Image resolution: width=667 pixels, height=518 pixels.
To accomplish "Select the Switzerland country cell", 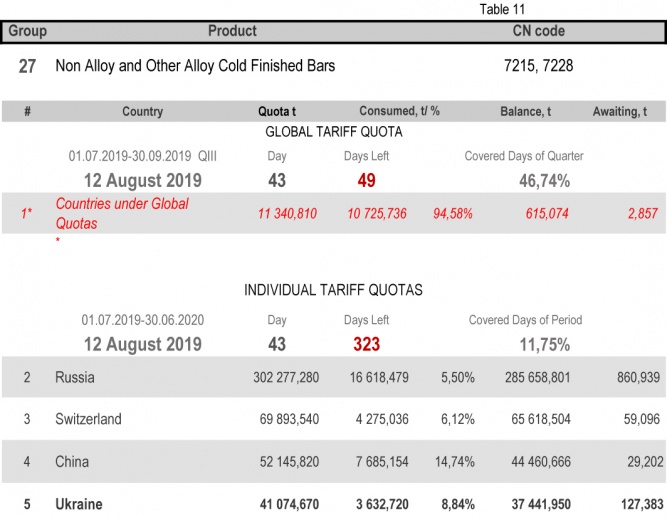I will click(88, 420).
